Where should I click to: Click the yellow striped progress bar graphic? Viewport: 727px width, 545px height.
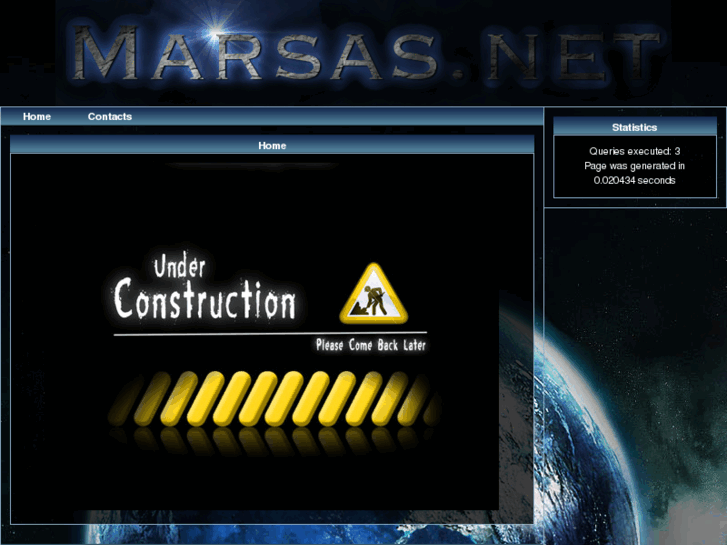(x=274, y=398)
